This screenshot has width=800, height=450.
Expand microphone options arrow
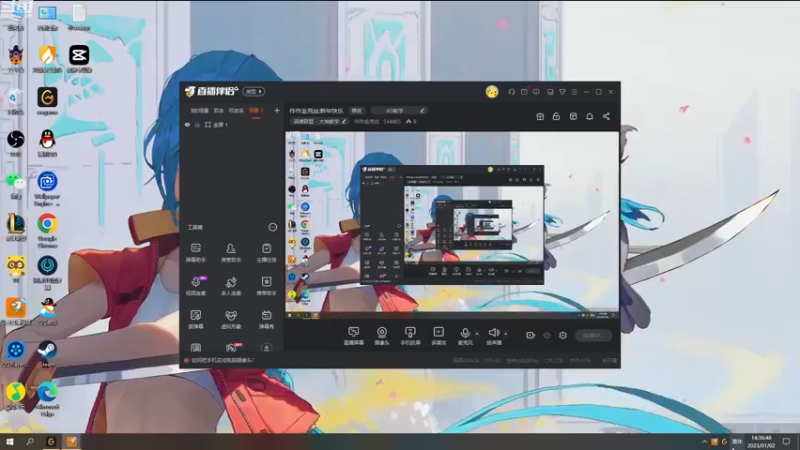tap(477, 334)
